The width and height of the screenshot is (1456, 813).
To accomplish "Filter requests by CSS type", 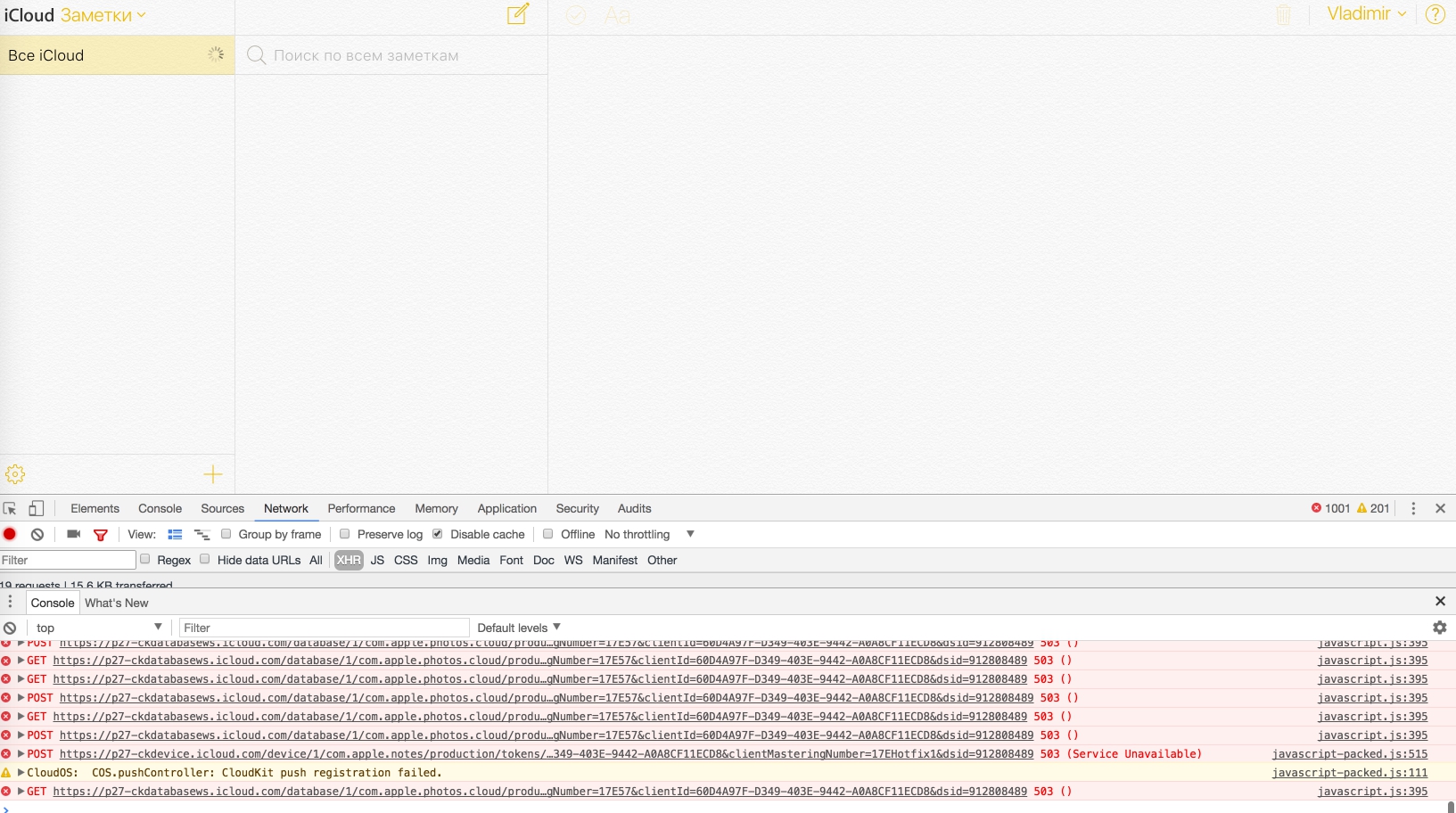I will pos(406,560).
